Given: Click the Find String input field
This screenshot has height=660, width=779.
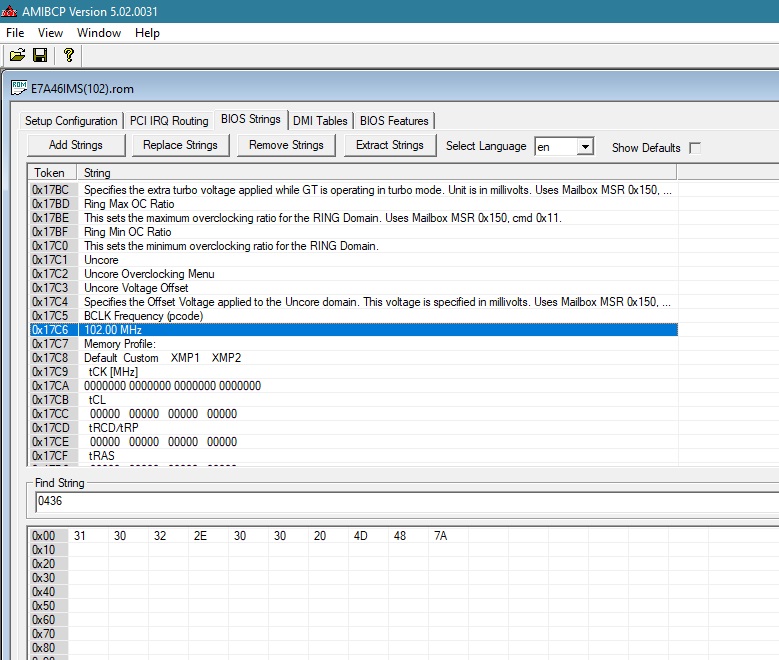Looking at the screenshot, I should tap(405, 501).
